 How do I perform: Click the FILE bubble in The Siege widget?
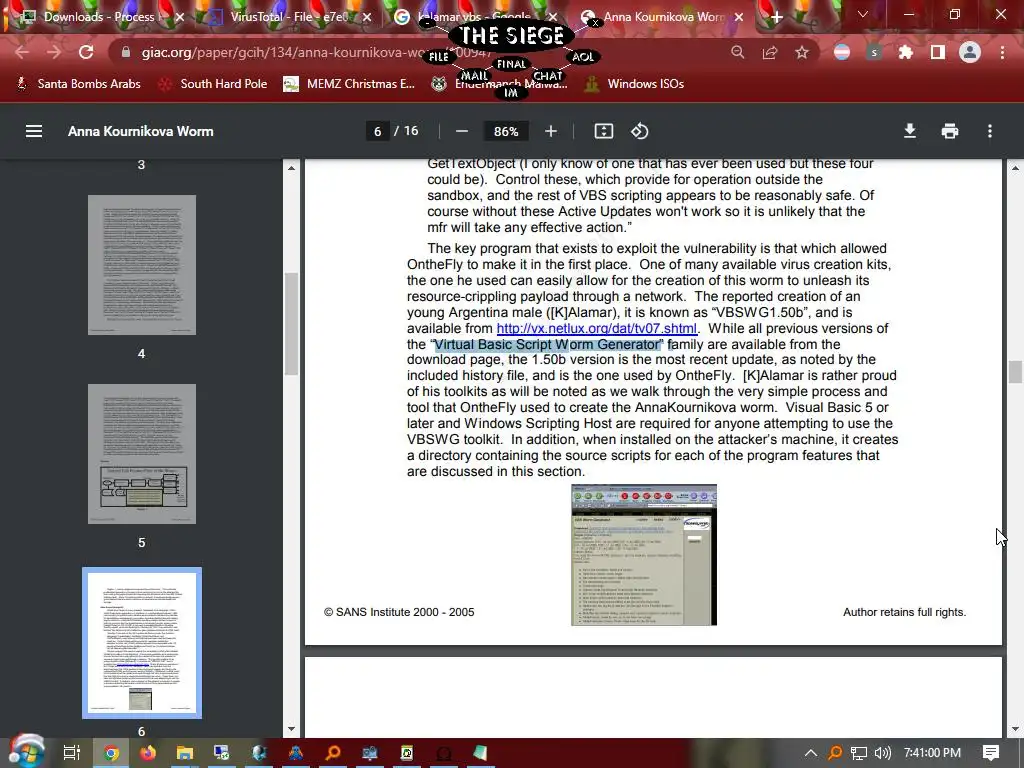point(438,57)
